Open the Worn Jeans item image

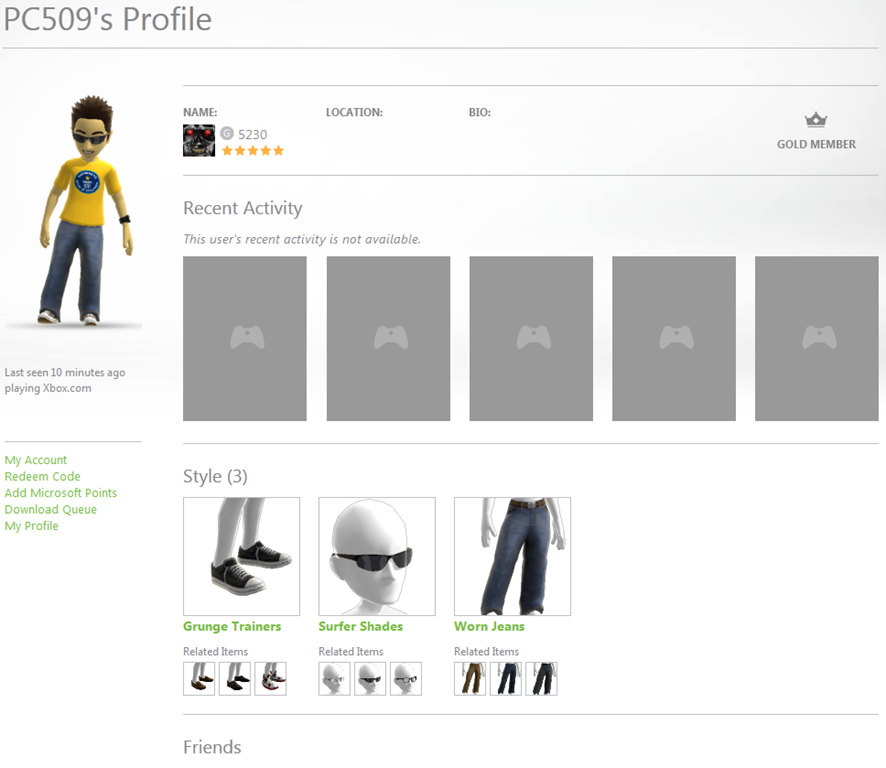(x=512, y=556)
